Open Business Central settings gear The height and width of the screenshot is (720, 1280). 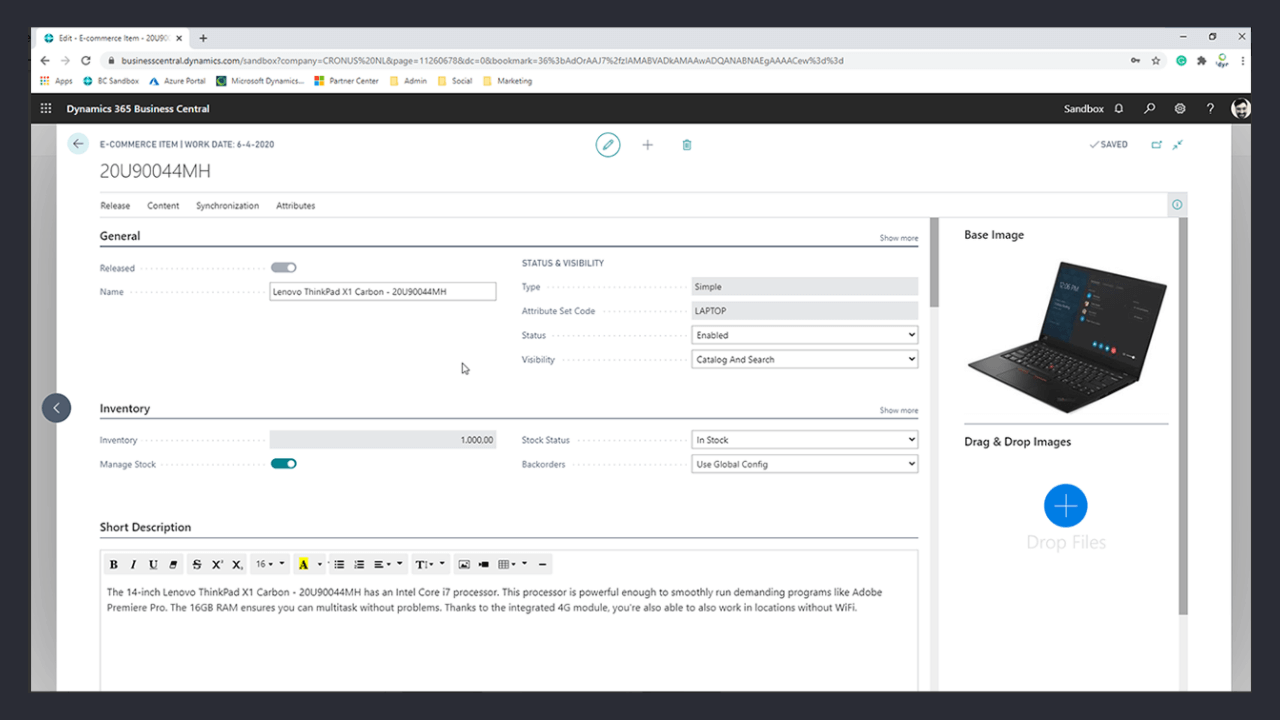coord(1180,109)
